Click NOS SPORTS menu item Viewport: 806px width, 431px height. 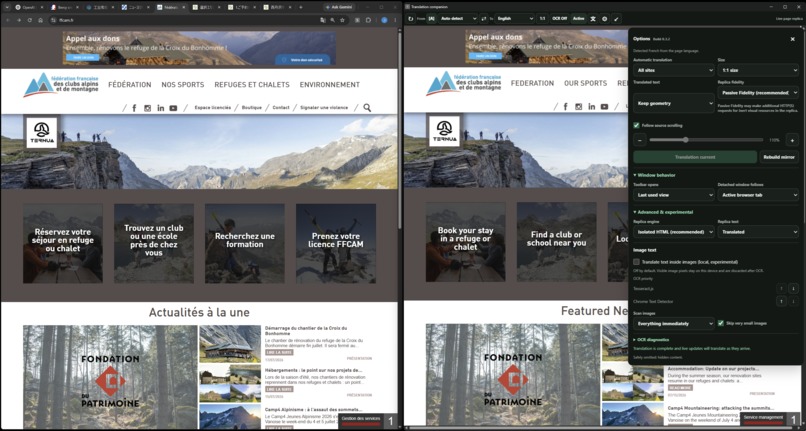click(182, 84)
